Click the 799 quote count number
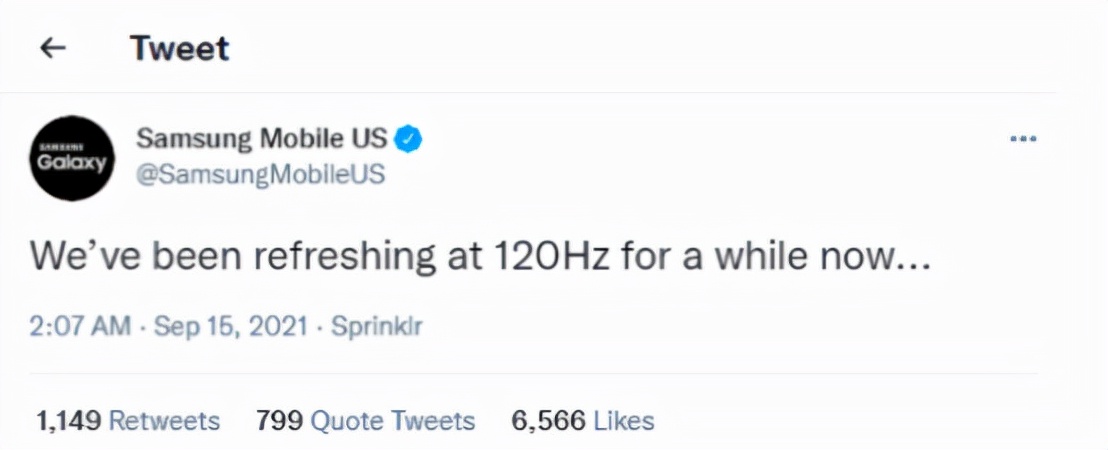The width and height of the screenshot is (1108, 450). (x=279, y=421)
